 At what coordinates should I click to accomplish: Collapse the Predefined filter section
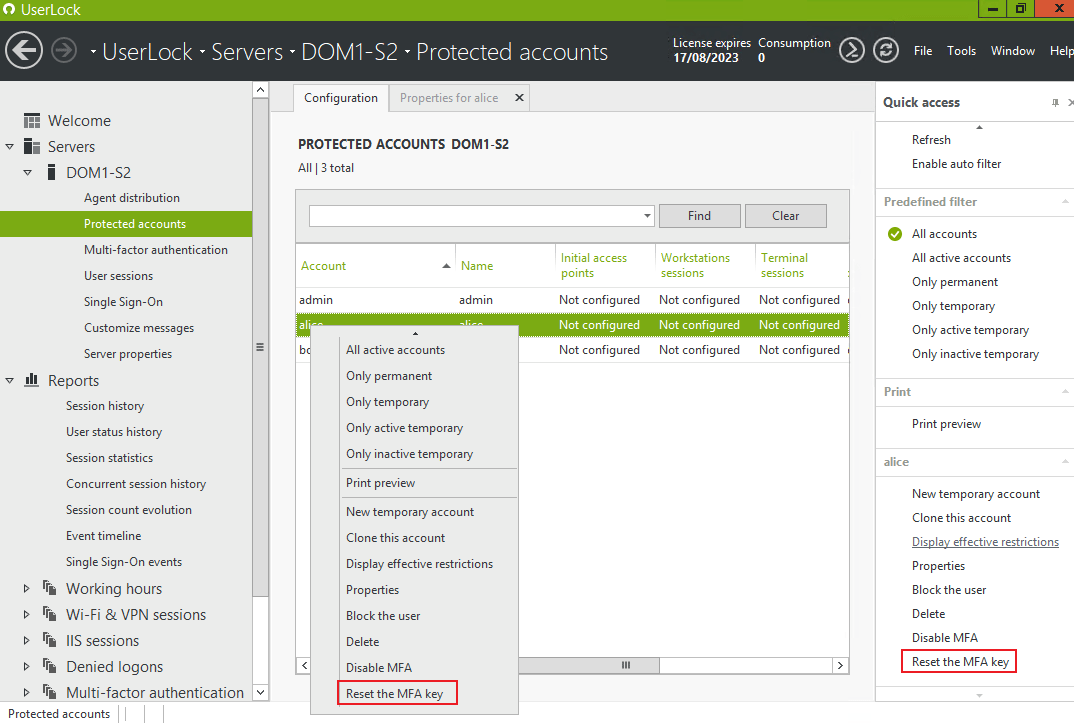pos(1065,201)
